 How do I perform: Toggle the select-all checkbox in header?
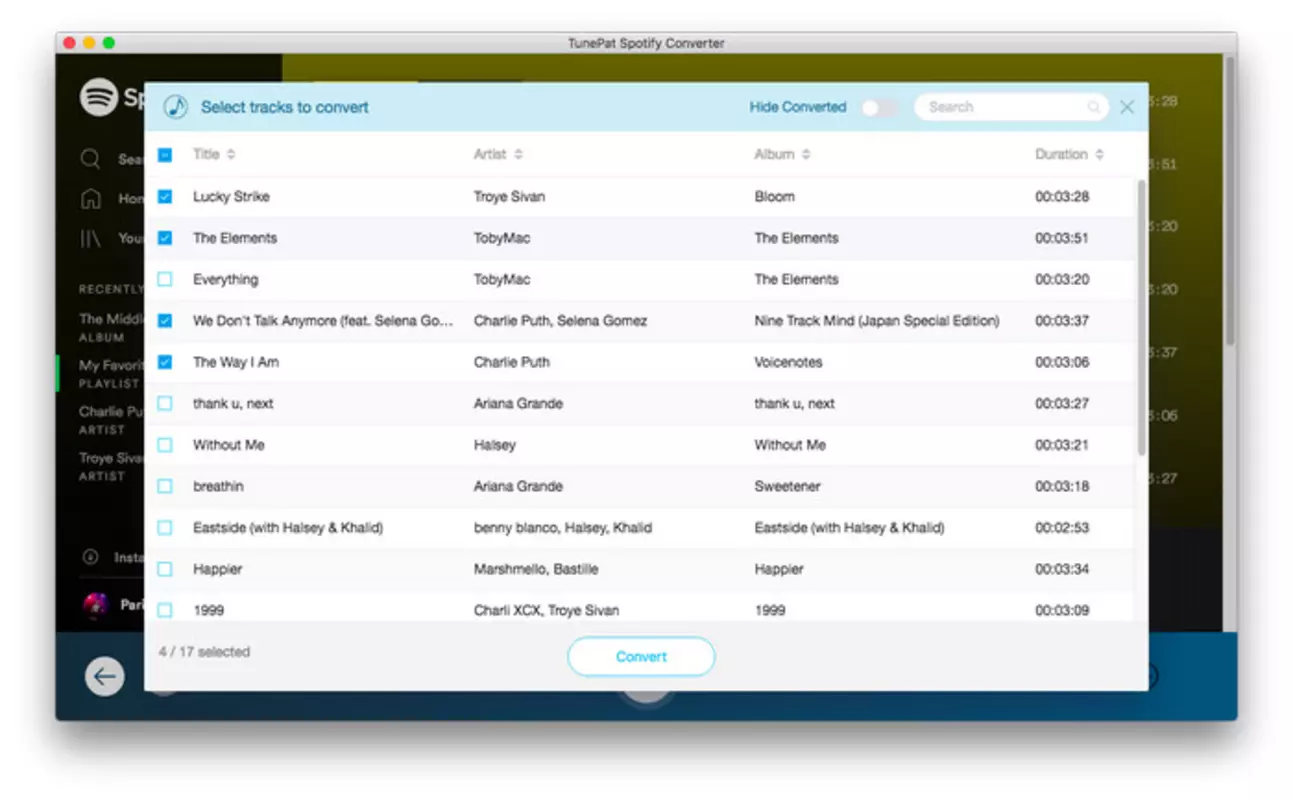(x=165, y=155)
